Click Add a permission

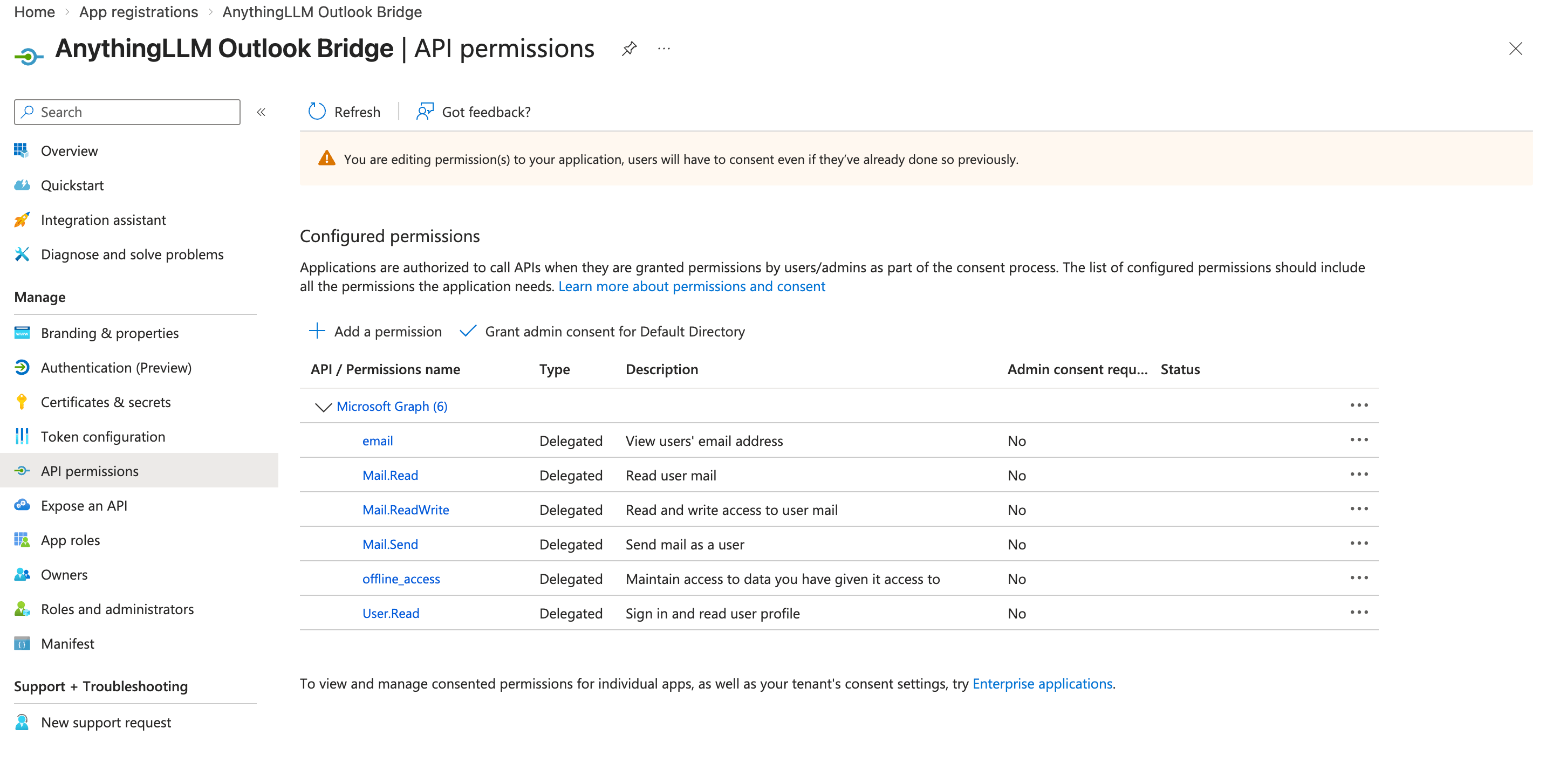375,331
